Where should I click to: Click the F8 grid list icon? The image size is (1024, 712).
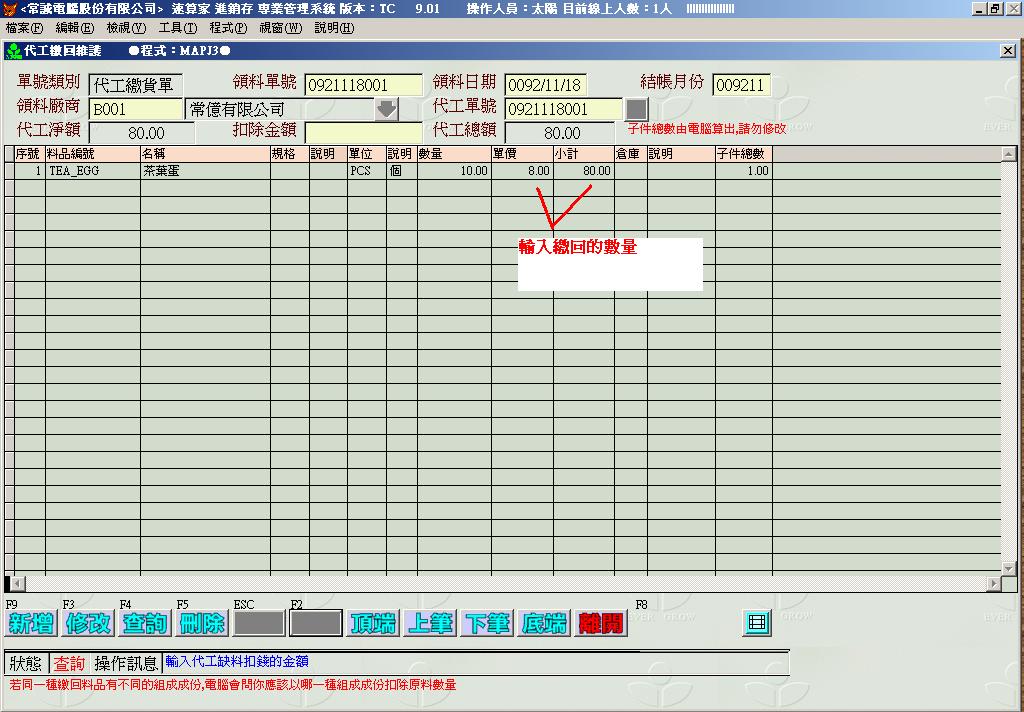tap(757, 623)
